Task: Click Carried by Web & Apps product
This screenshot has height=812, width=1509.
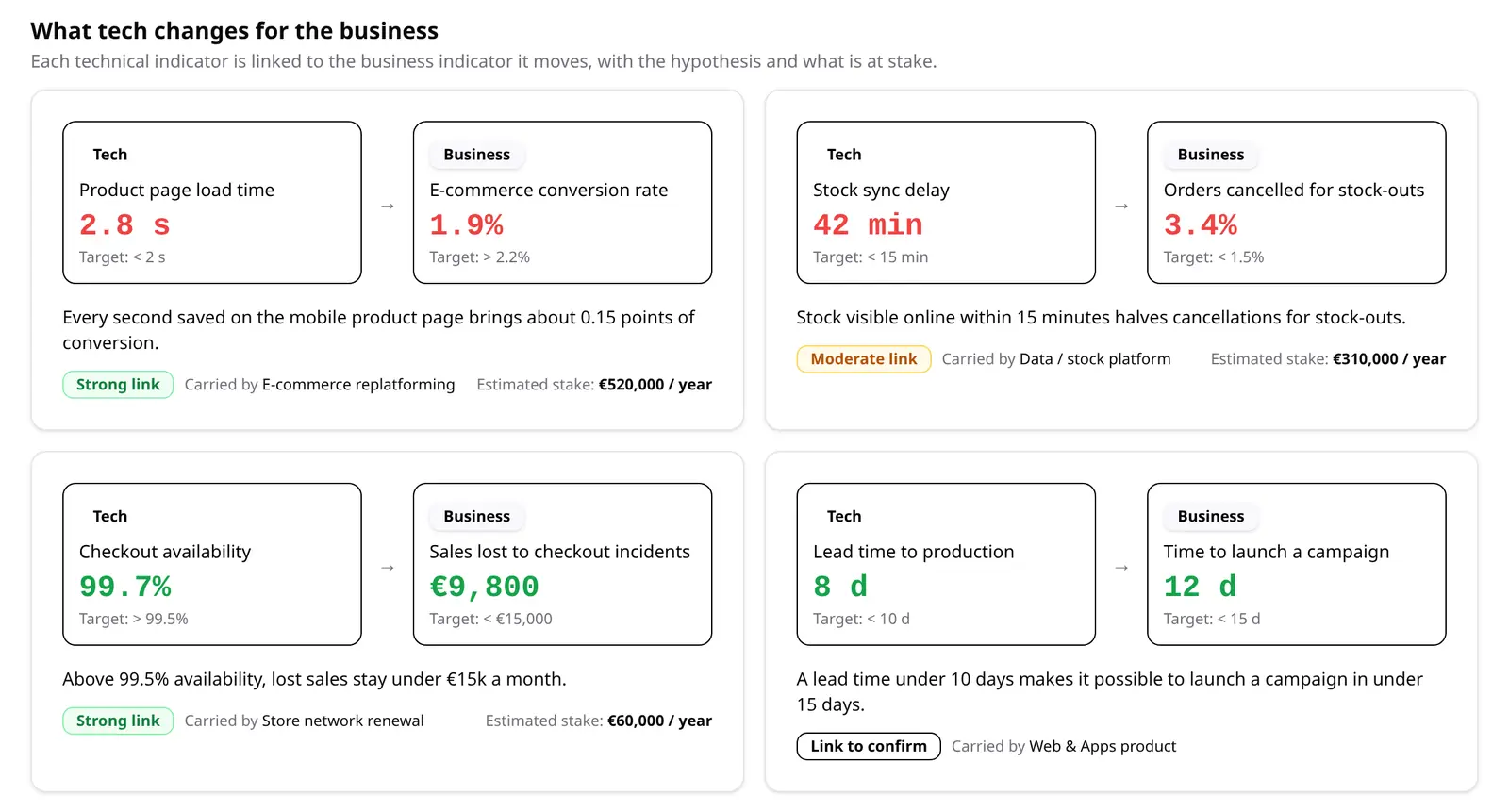Action: click(x=1064, y=746)
